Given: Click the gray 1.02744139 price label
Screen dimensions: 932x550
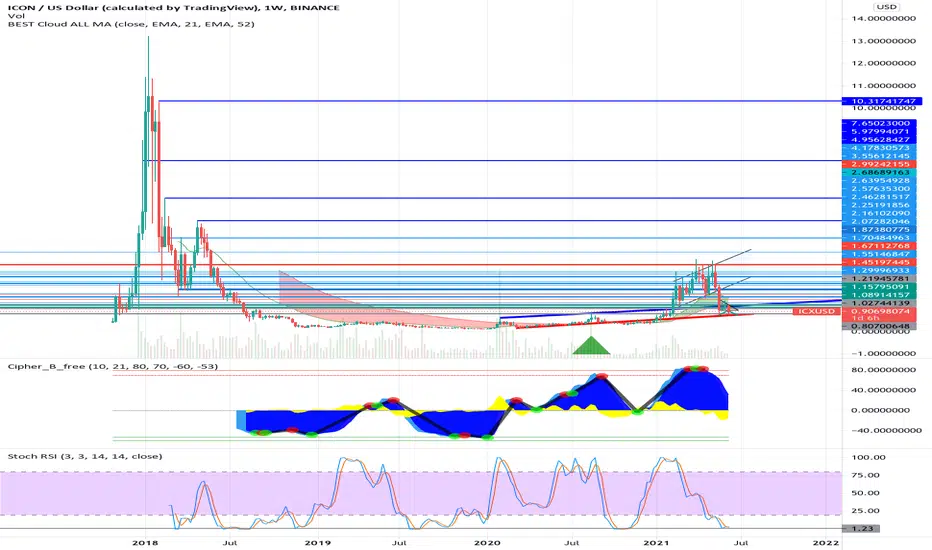Looking at the screenshot, I should tap(879, 303).
